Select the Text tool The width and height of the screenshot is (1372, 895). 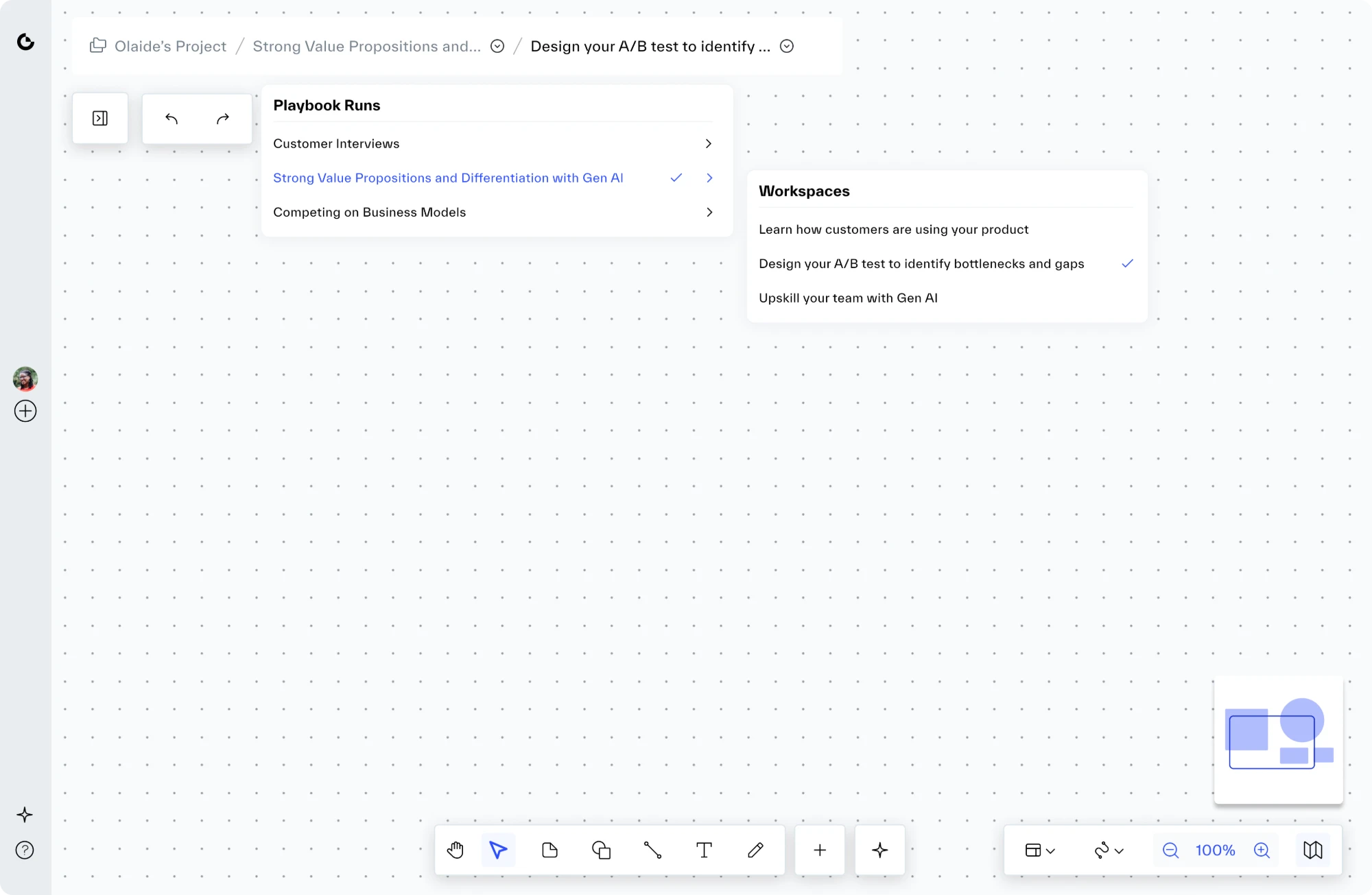(705, 850)
